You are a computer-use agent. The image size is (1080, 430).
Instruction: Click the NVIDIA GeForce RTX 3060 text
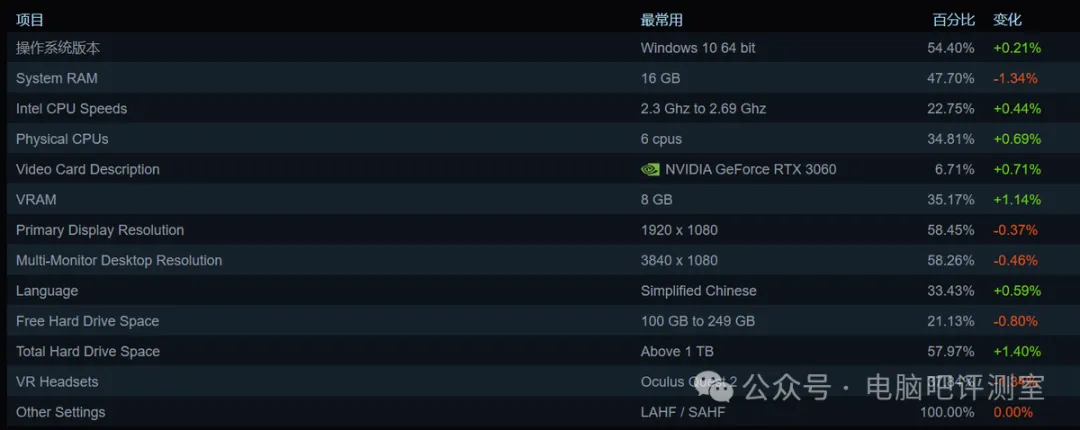751,170
